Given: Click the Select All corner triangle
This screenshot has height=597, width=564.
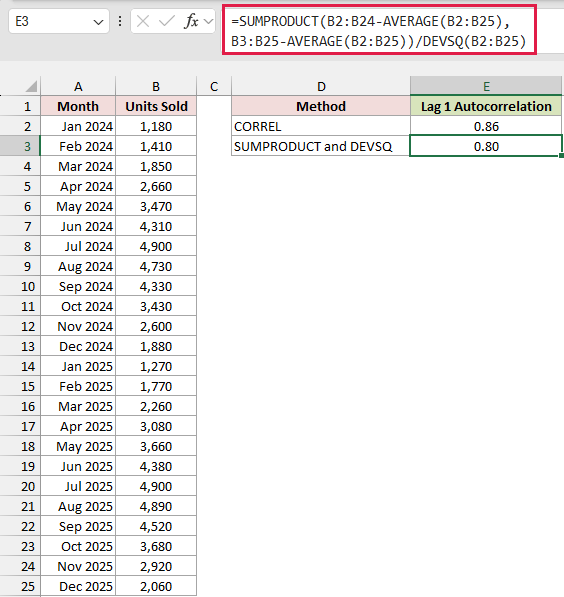Looking at the screenshot, I should point(31,86).
